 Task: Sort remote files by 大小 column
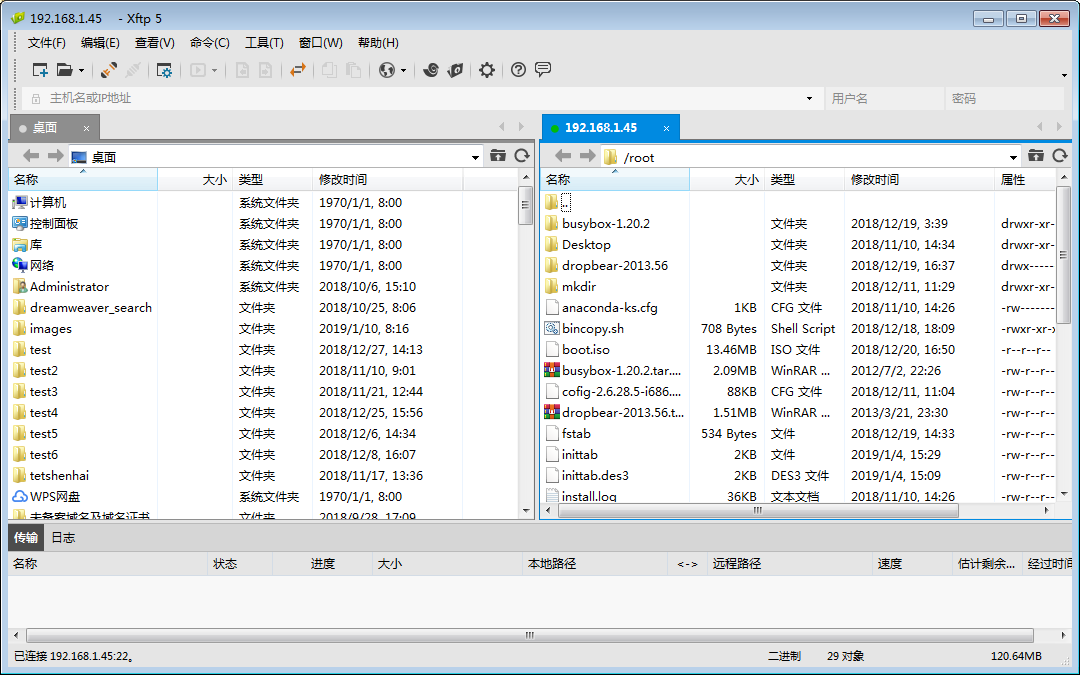pos(727,180)
